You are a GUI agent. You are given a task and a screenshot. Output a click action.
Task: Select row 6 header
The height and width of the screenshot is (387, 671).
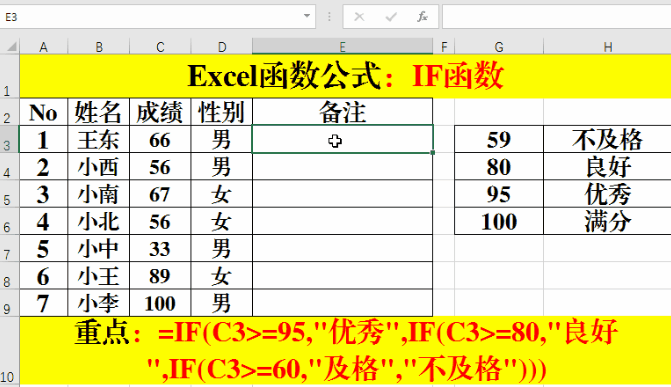pos(9,221)
